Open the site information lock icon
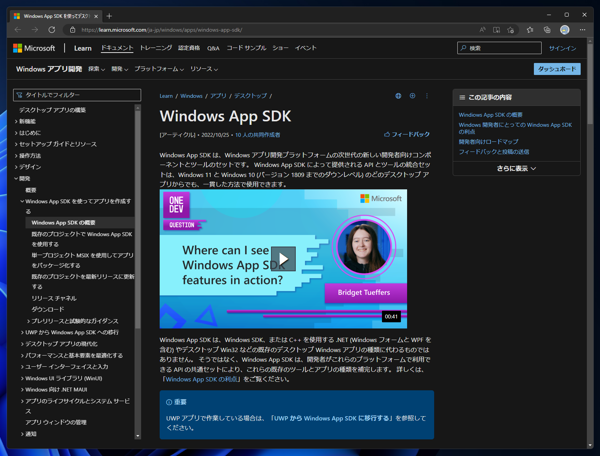The width and height of the screenshot is (600, 456). click(72, 30)
